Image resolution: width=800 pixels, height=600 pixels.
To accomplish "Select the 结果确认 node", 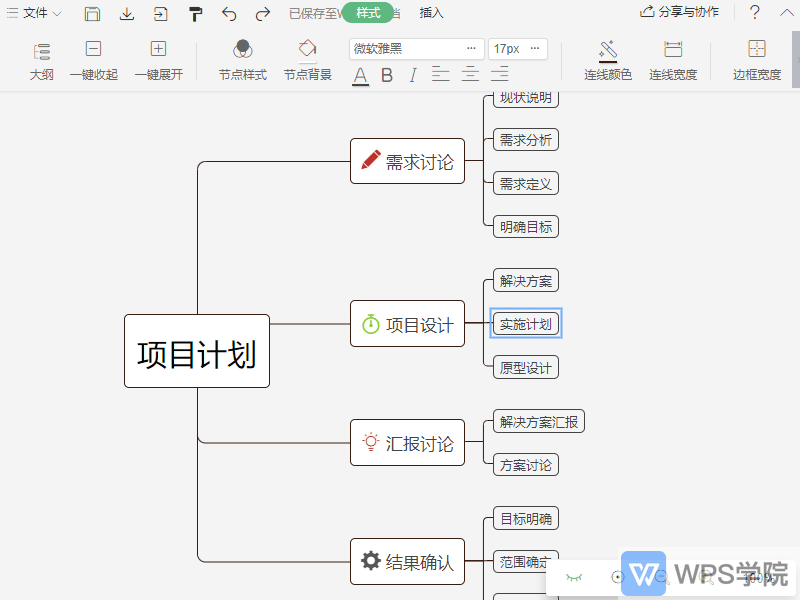I will (407, 561).
